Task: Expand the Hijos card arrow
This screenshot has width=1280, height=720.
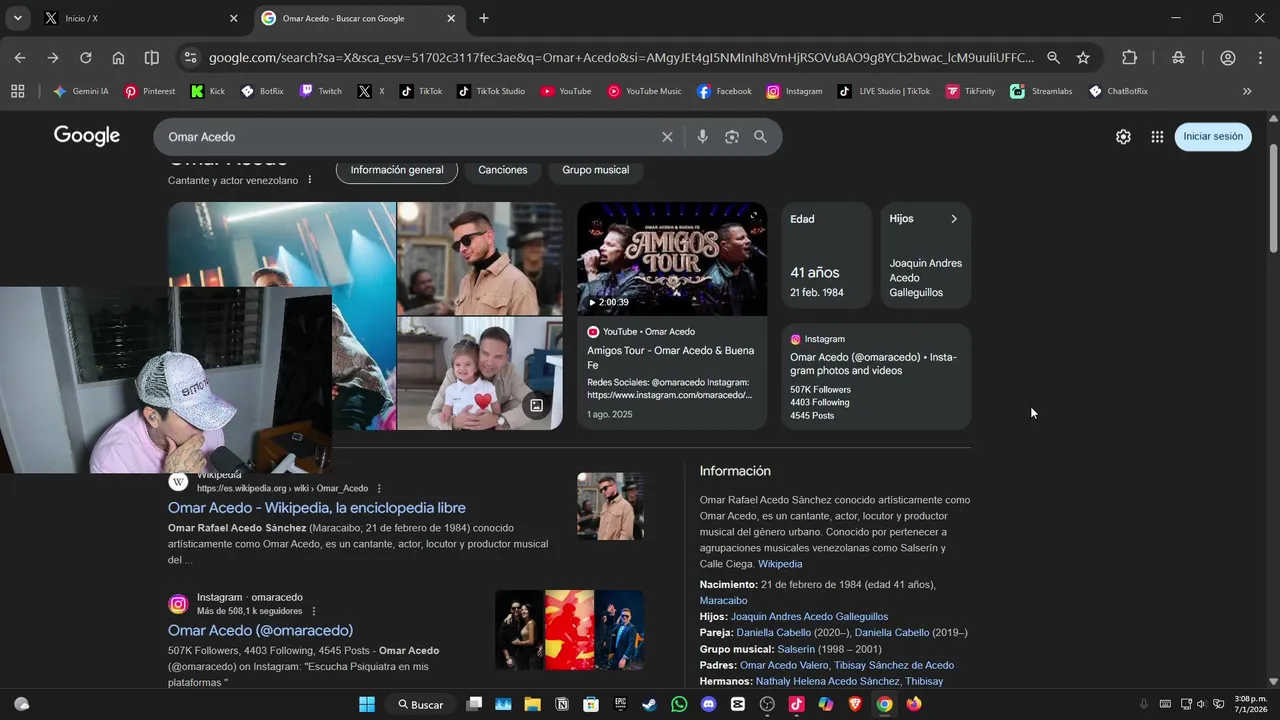Action: click(953, 219)
